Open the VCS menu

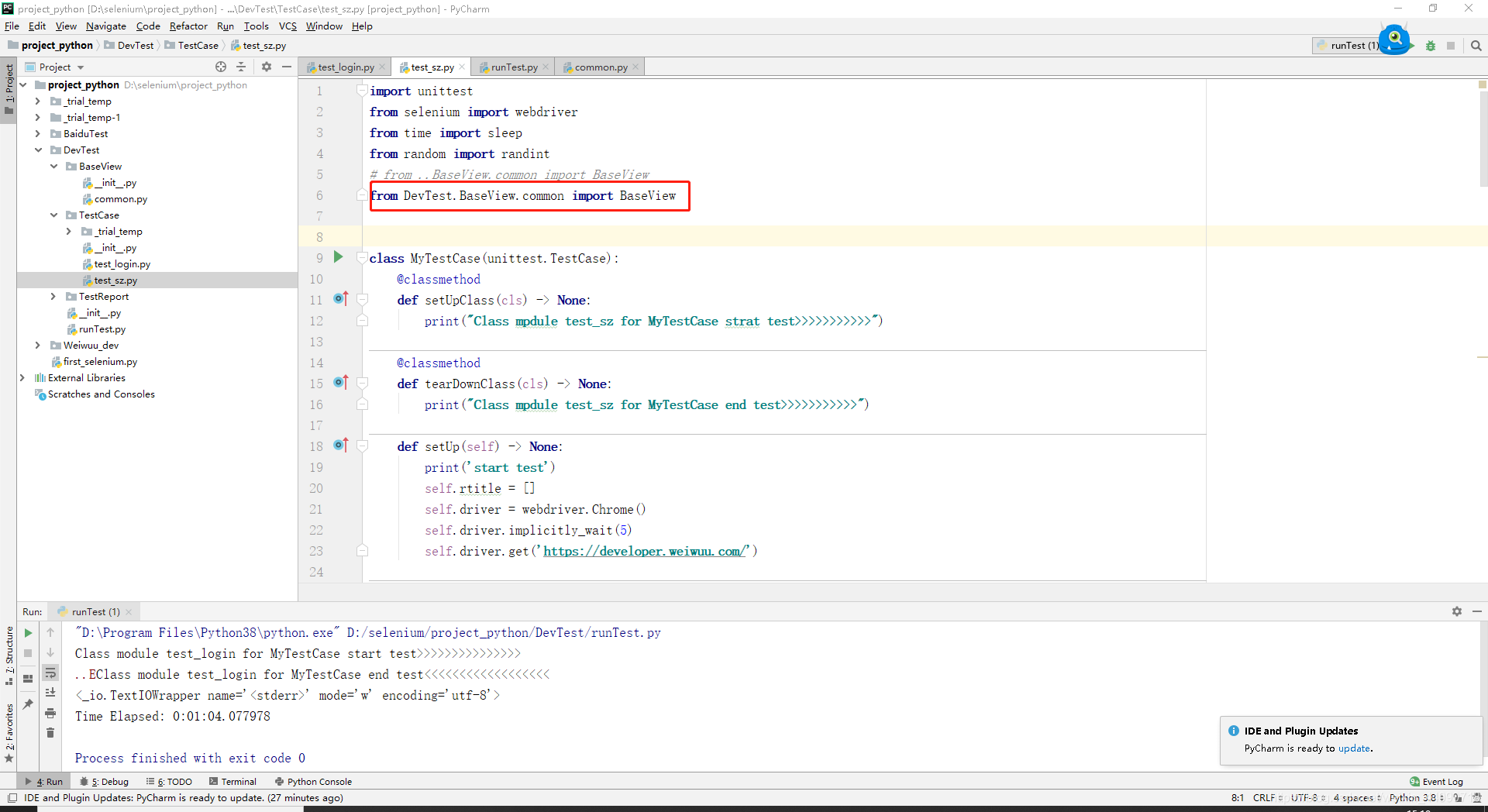pyautogui.click(x=288, y=26)
